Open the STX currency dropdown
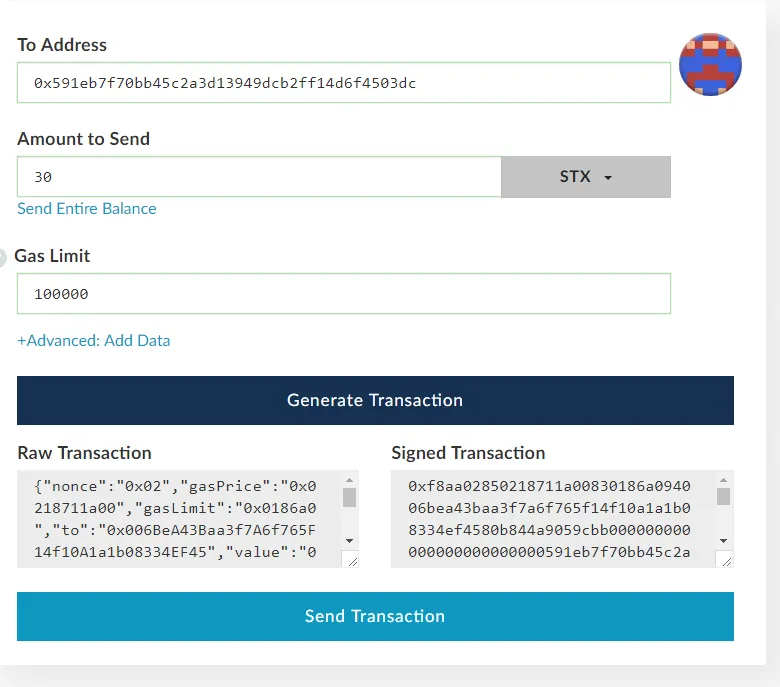Screen dimensions: 780x687 585,177
